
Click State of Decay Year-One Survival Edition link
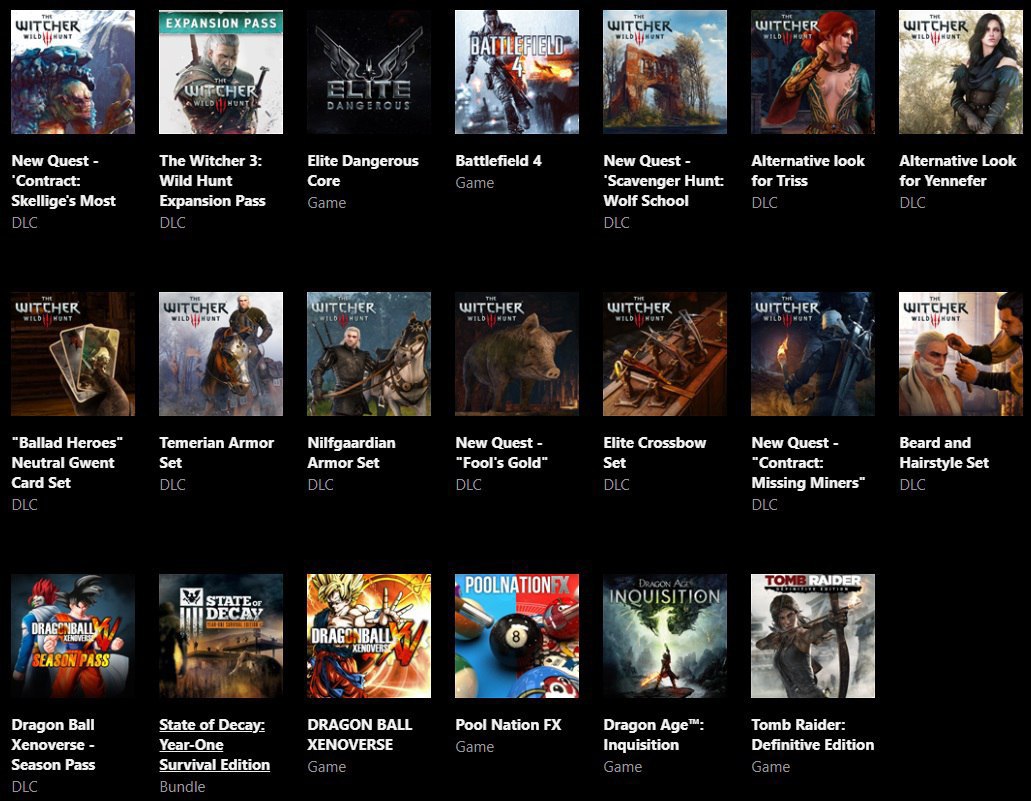(214, 745)
